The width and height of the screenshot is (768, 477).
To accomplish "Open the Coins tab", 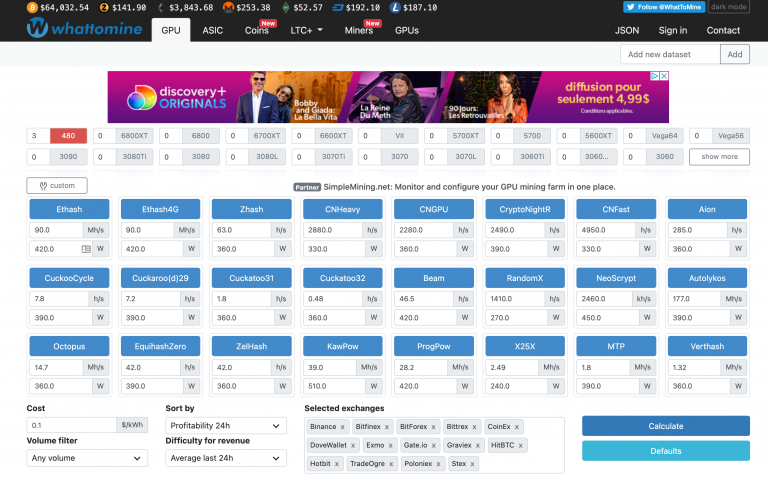I will (x=257, y=30).
